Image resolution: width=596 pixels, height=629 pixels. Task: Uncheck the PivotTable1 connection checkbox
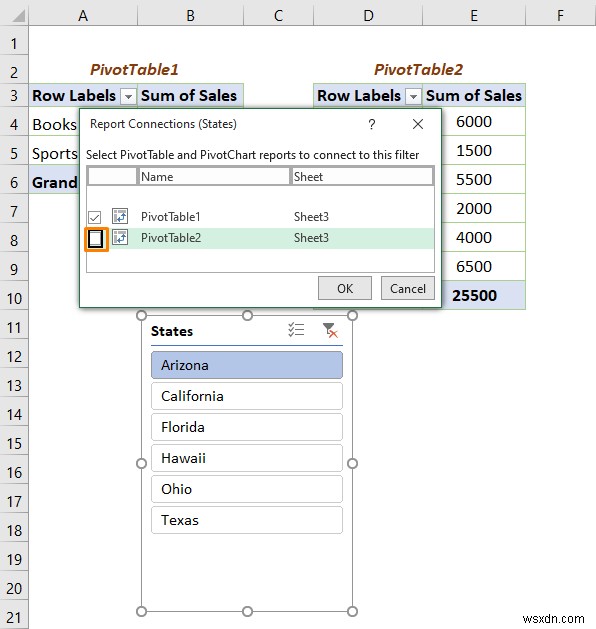[x=95, y=217]
